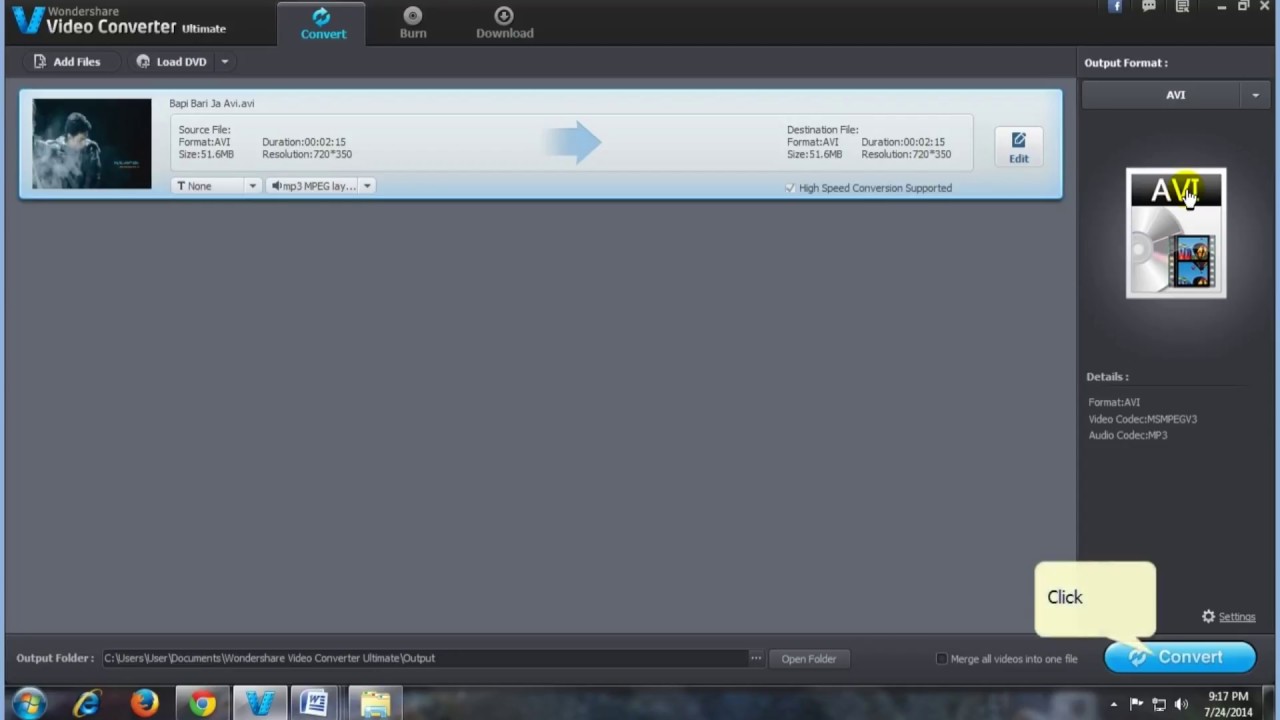
Task: Switch to the Burn tab
Action: (413, 23)
